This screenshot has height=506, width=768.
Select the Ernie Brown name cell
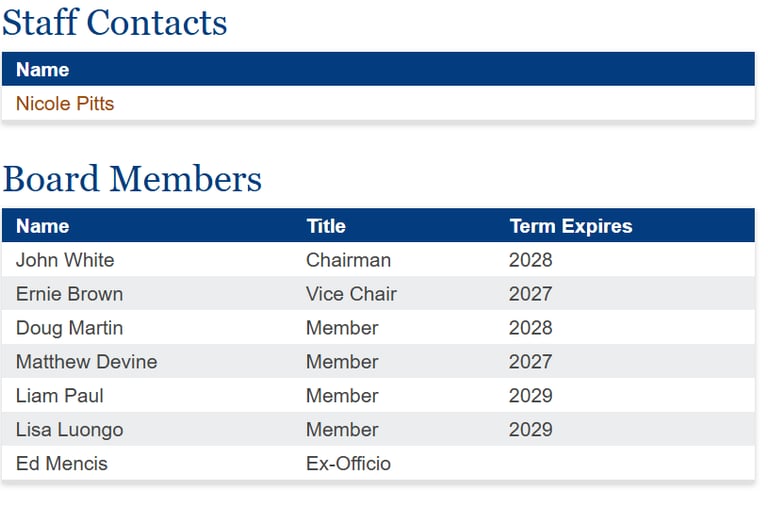(69, 294)
